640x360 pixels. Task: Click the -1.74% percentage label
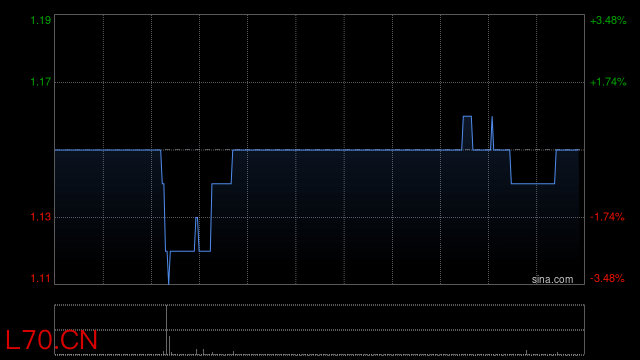pos(607,217)
